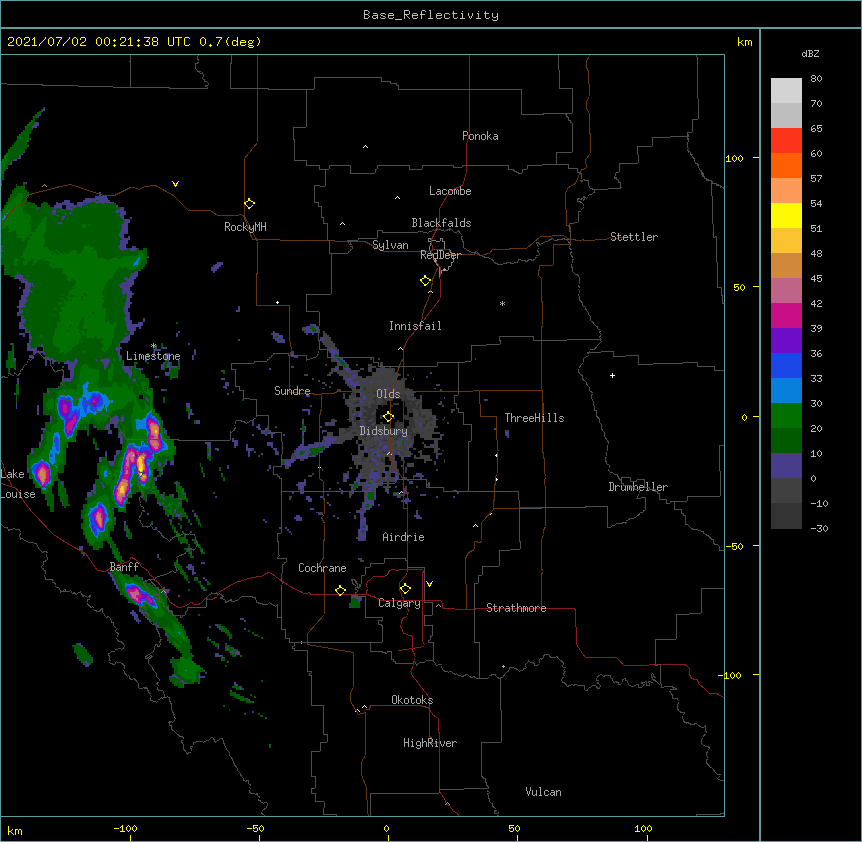Click the asterisk marker above Limestone label
This screenshot has width=862, height=842.
click(x=154, y=346)
